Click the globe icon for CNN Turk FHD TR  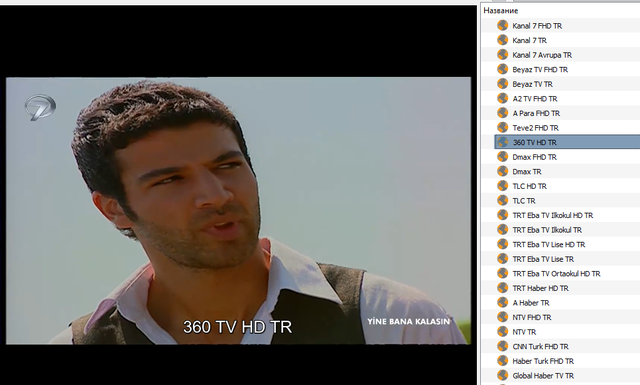click(x=502, y=346)
